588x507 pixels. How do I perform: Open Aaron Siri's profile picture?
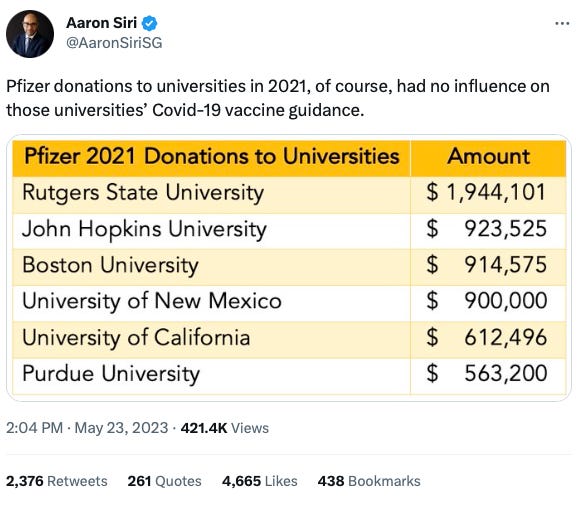coord(30,34)
